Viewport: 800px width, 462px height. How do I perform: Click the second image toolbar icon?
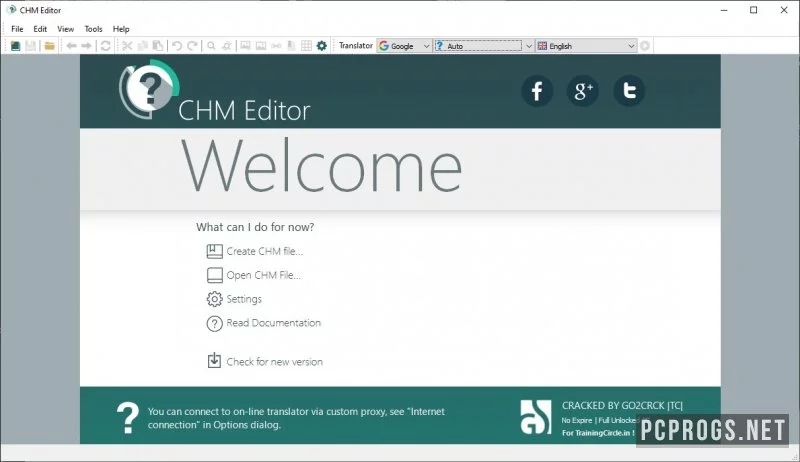(x=261, y=46)
